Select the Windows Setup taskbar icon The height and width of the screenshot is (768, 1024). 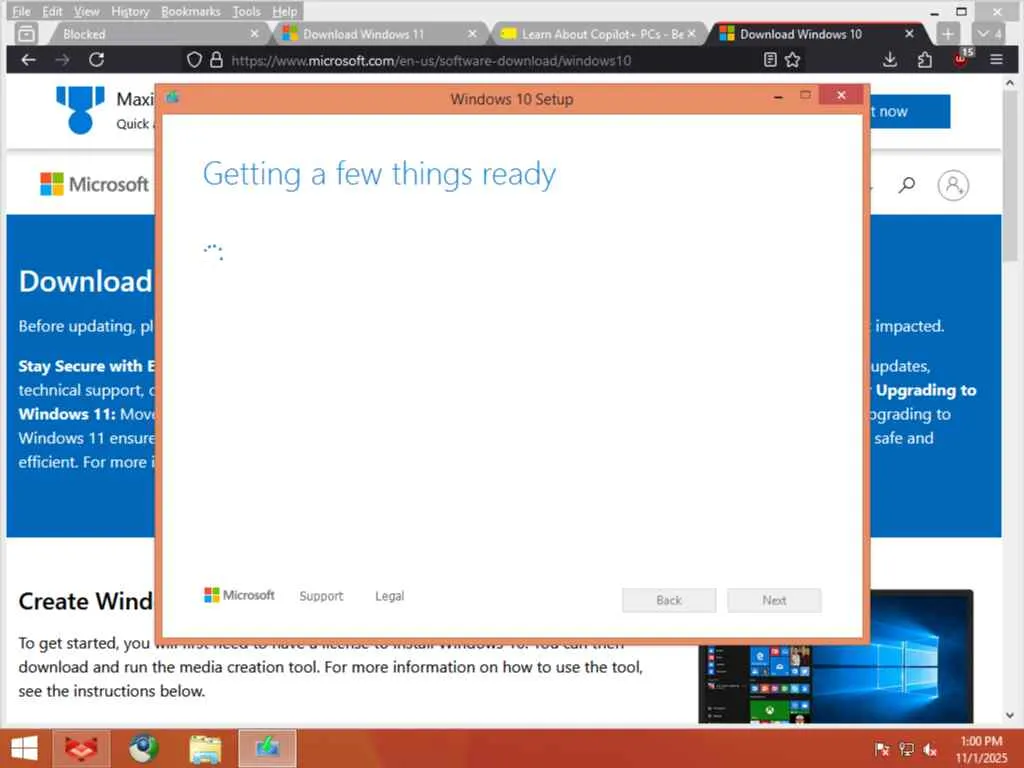[267, 748]
